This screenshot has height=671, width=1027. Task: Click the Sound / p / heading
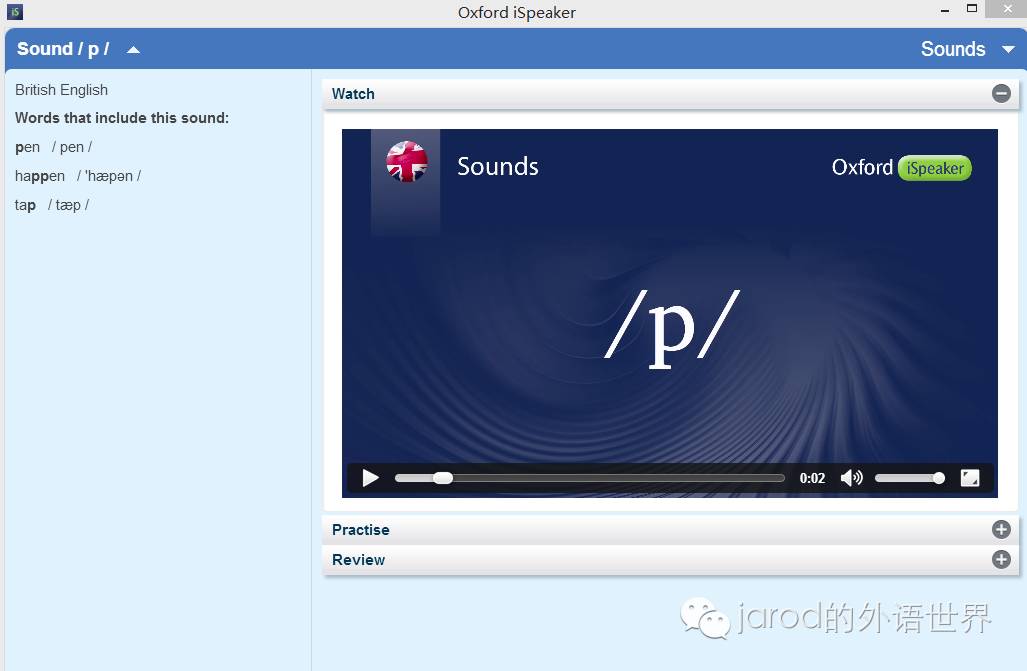point(63,49)
